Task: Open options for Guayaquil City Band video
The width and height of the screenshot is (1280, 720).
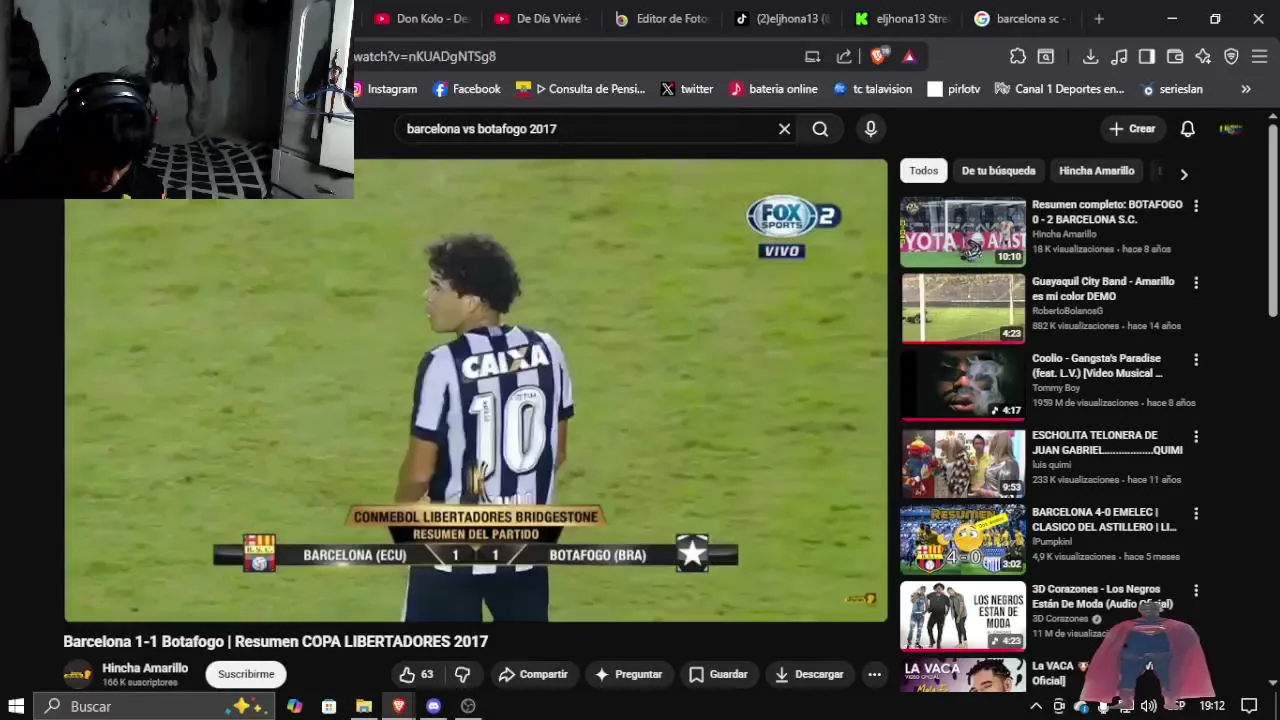Action: click(1196, 283)
